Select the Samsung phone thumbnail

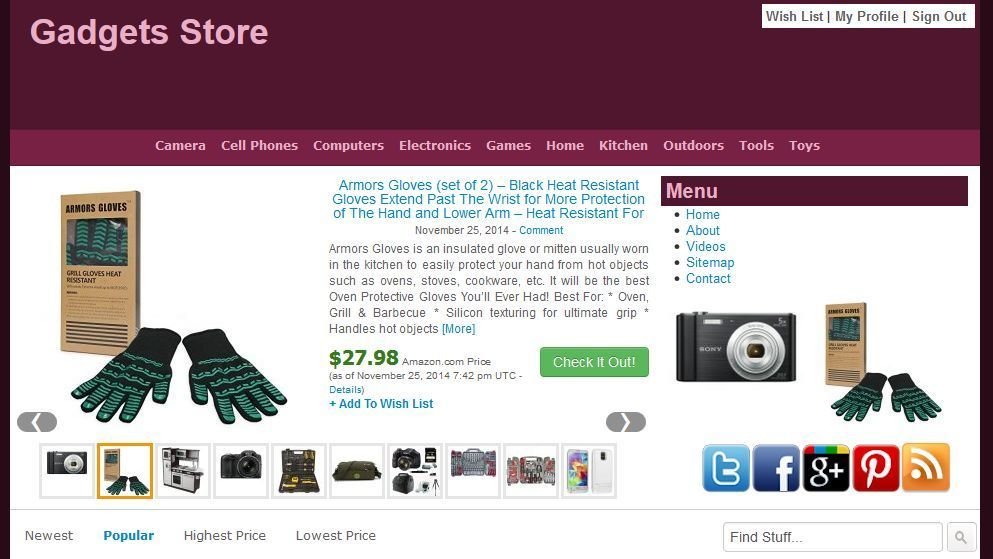point(589,471)
